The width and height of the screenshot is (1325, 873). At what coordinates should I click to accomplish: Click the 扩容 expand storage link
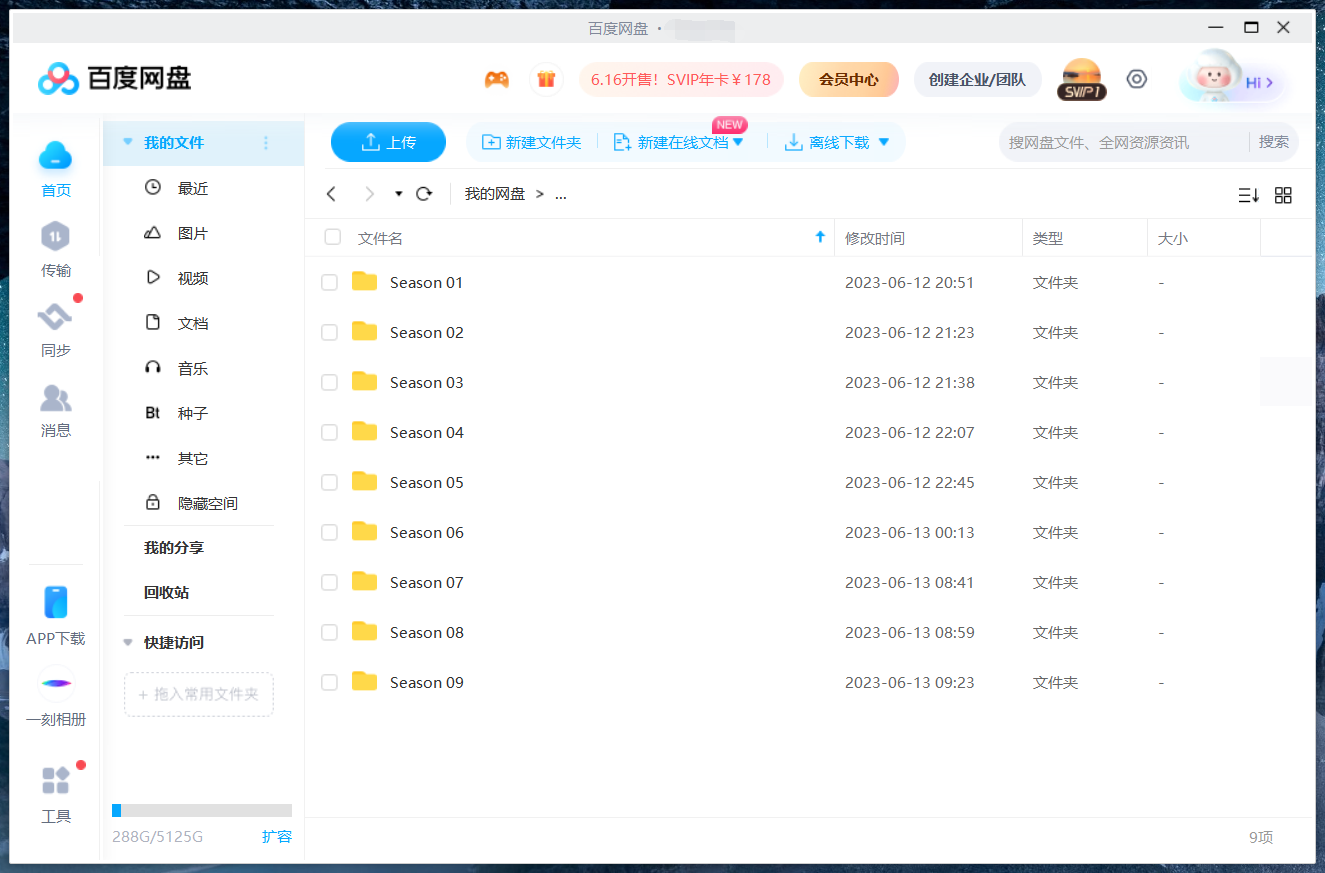276,837
